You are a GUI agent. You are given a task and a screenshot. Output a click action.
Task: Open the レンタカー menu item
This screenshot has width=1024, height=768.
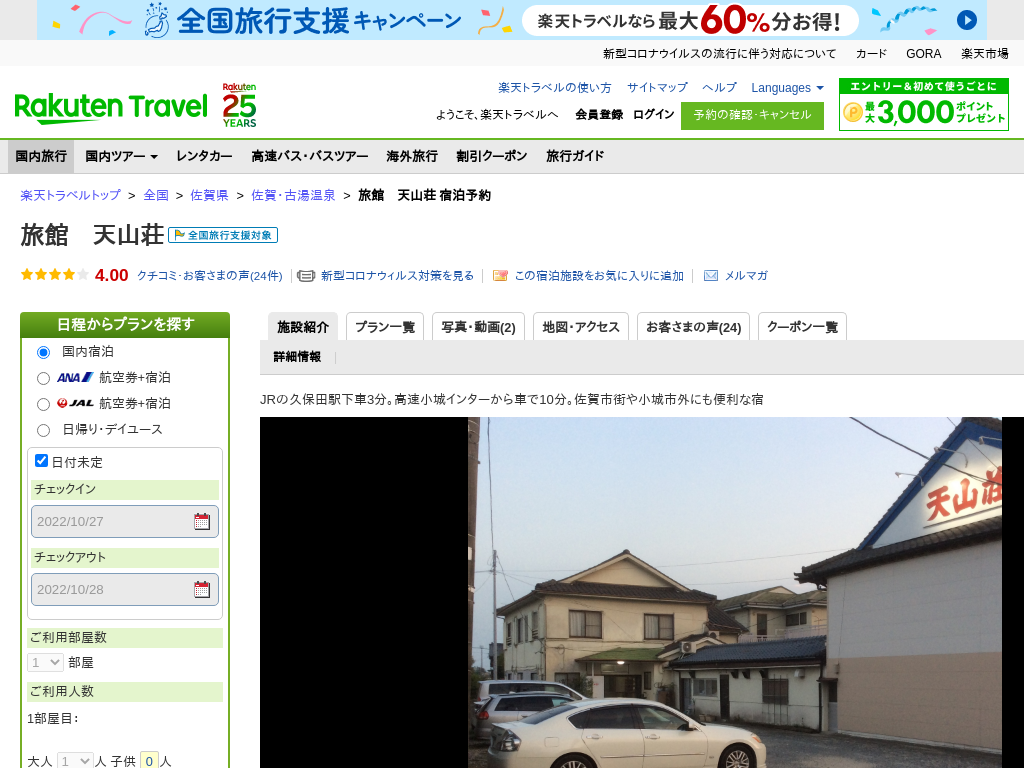tap(204, 156)
